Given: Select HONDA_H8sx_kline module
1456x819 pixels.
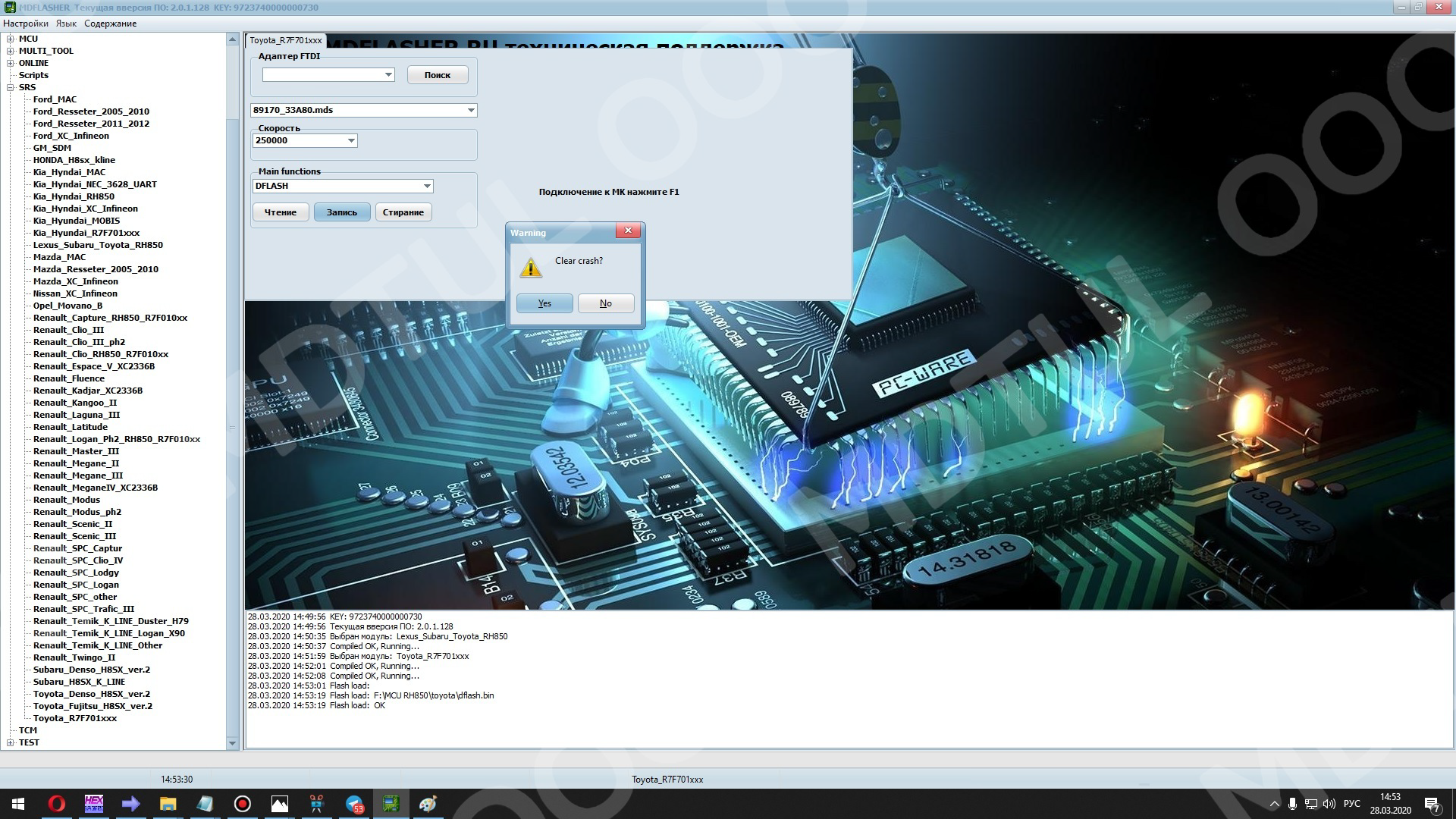Looking at the screenshot, I should (74, 160).
